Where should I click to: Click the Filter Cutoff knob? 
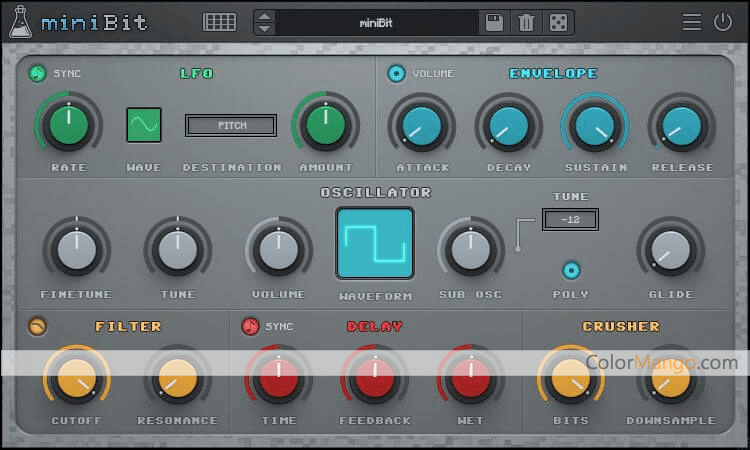pyautogui.click(x=77, y=378)
